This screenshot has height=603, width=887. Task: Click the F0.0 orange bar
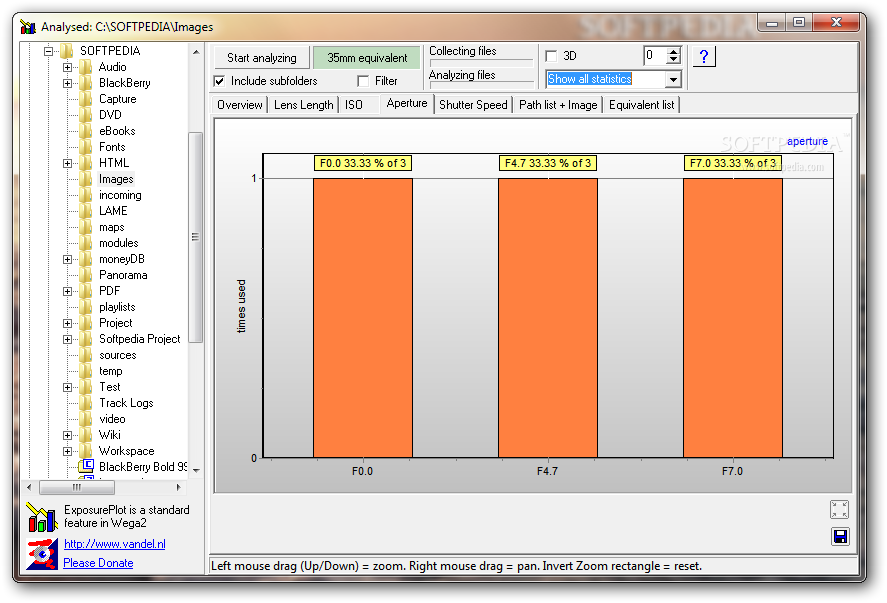tap(363, 318)
